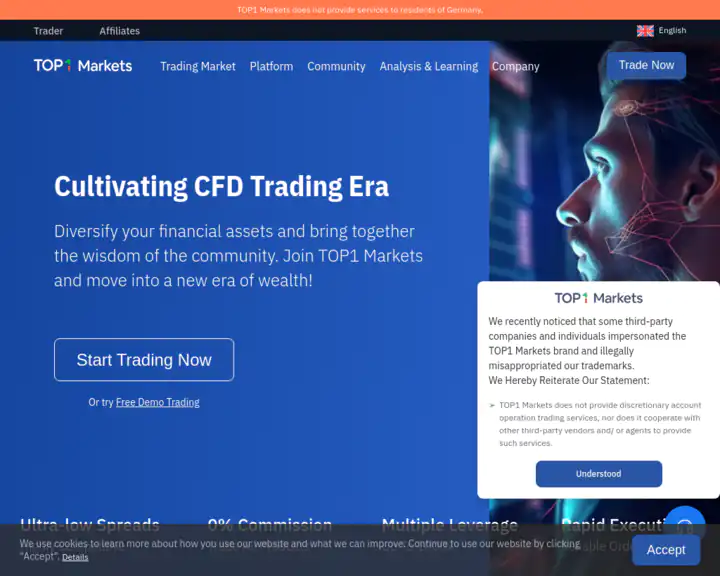Open the Company menu
The image size is (720, 576).
point(515,66)
